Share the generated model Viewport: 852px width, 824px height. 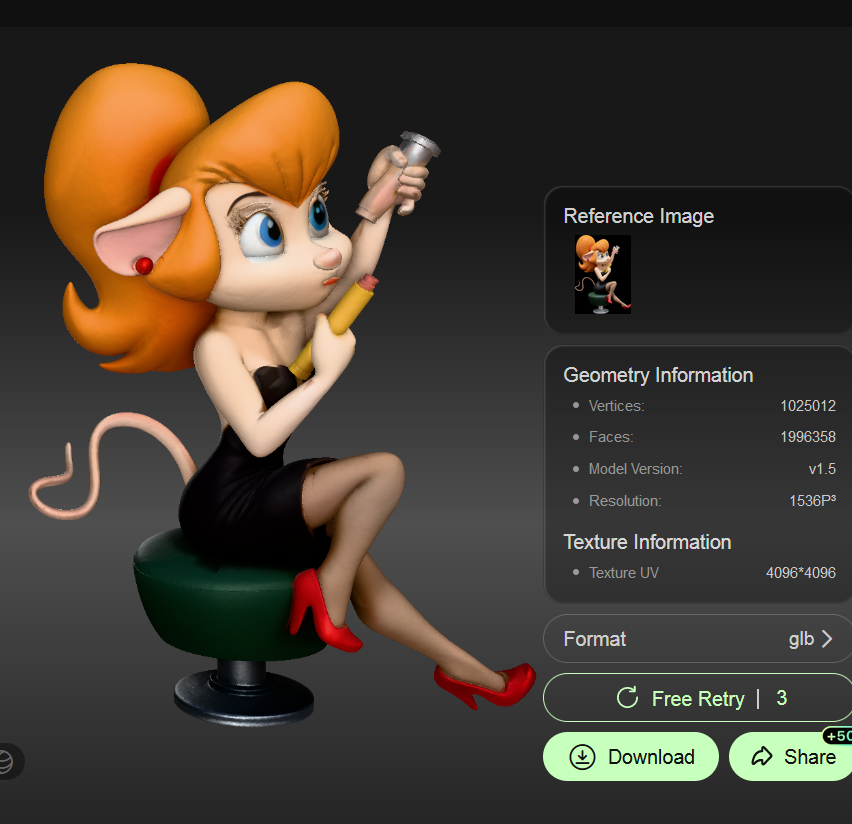791,757
